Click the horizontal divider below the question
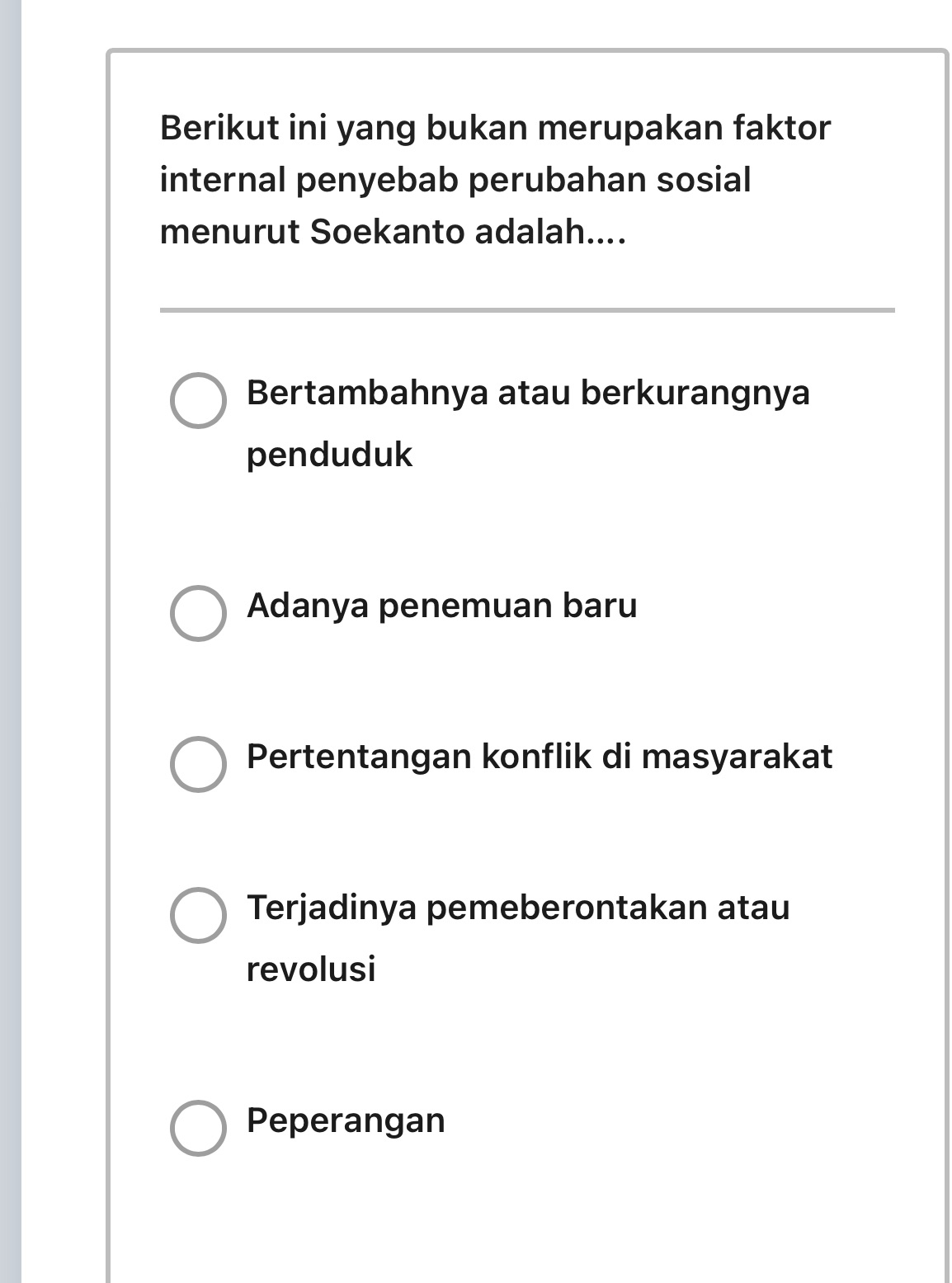 click(528, 309)
